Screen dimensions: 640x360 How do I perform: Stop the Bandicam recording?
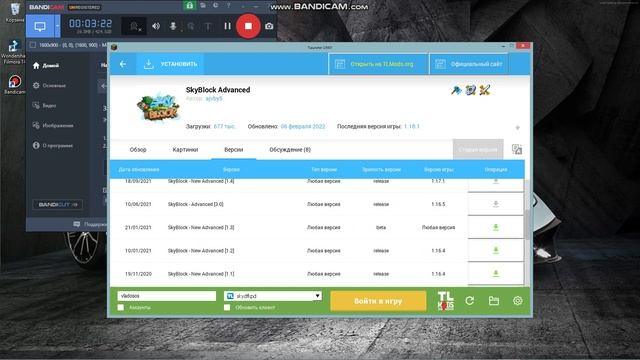pos(248,26)
